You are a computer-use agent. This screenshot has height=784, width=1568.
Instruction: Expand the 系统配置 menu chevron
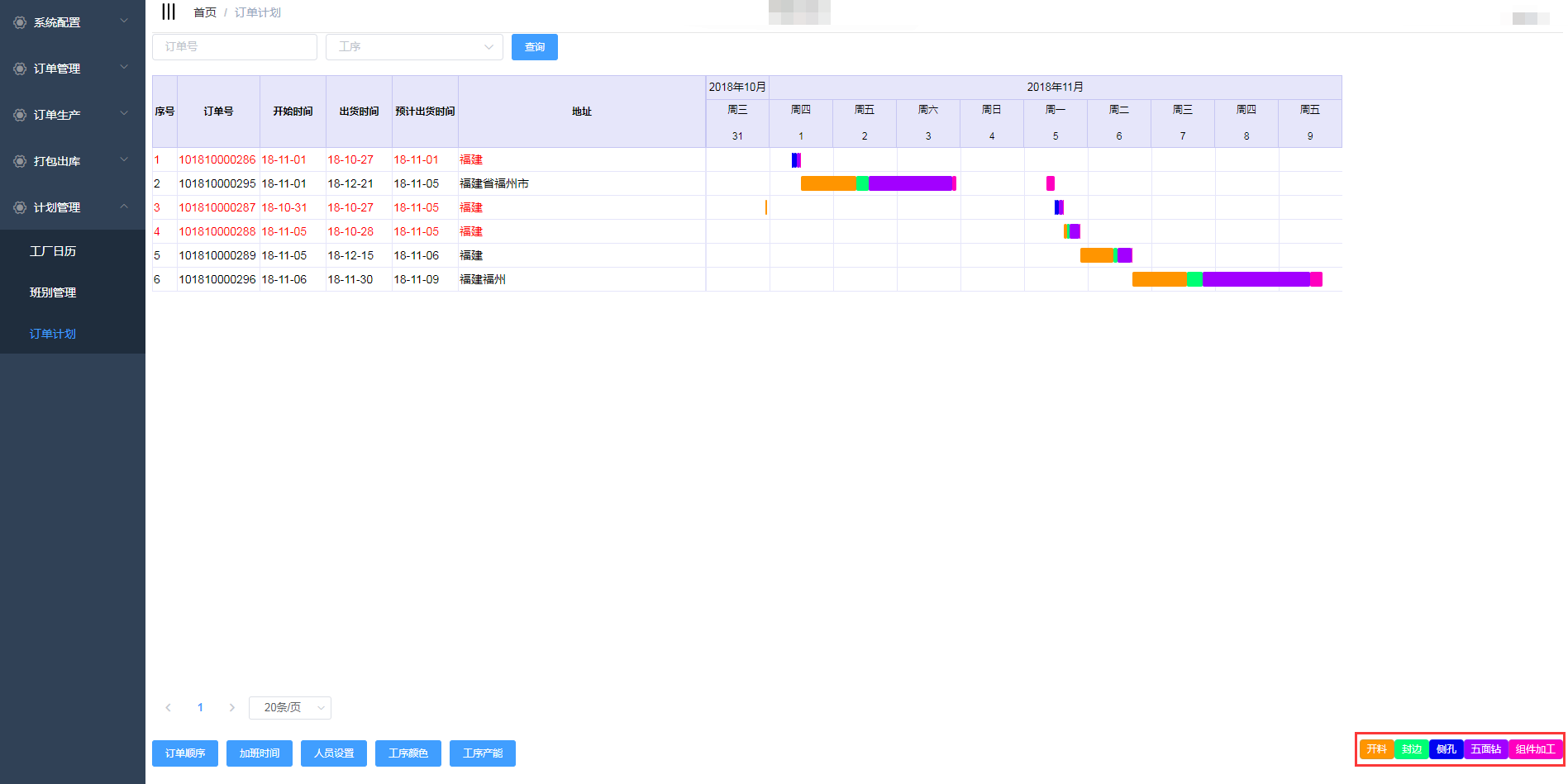coord(124,21)
